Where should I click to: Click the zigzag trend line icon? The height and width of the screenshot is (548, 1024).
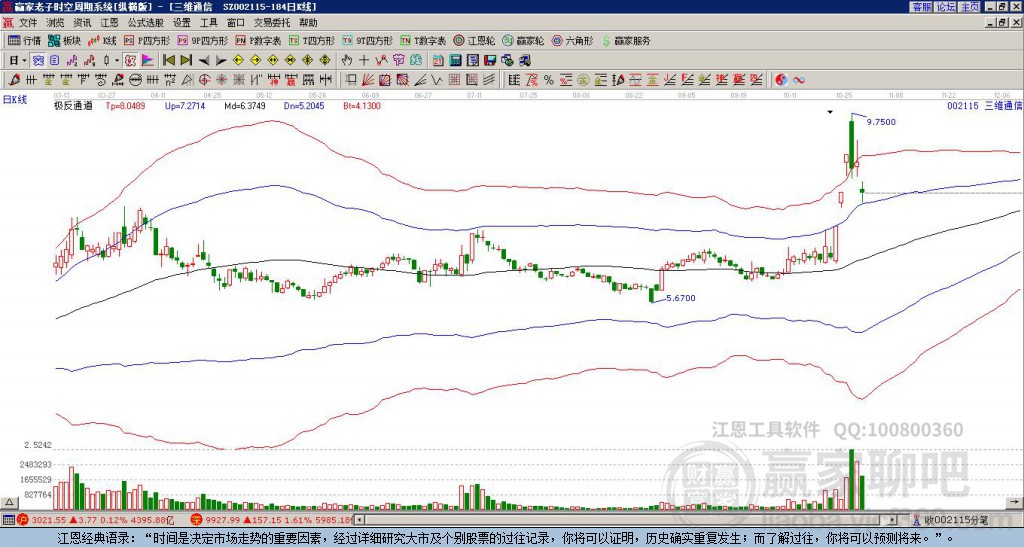tap(381, 61)
